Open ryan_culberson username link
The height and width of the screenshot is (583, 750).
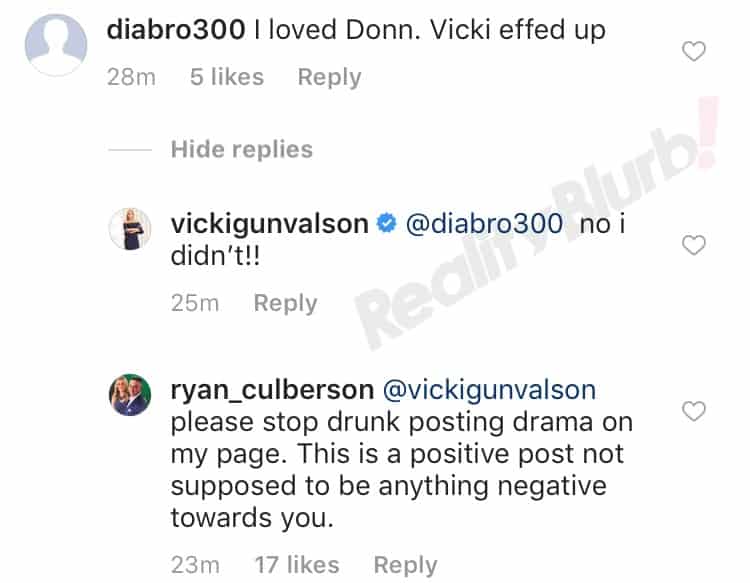click(x=272, y=390)
